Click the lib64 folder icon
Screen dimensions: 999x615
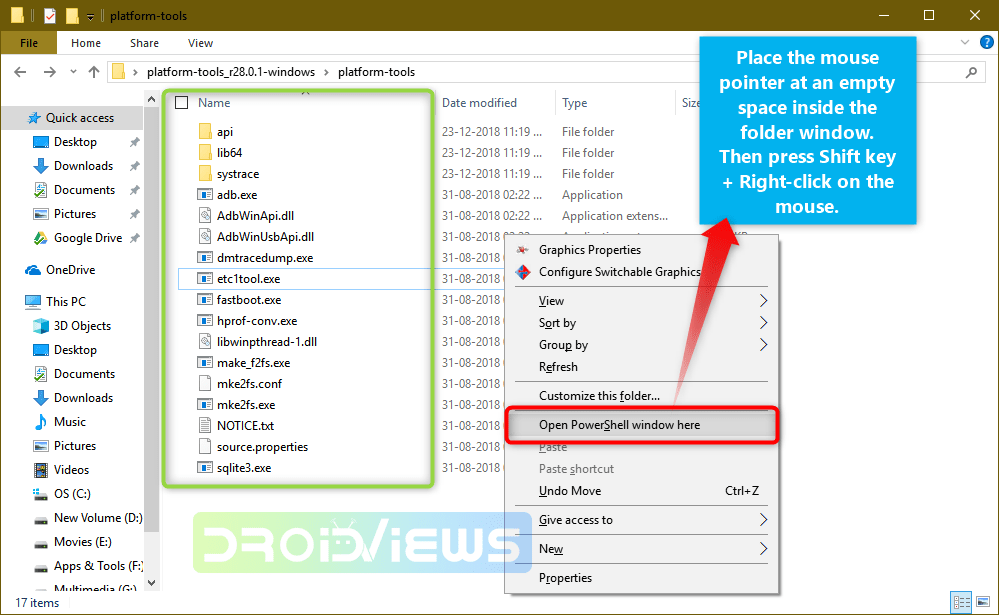205,152
